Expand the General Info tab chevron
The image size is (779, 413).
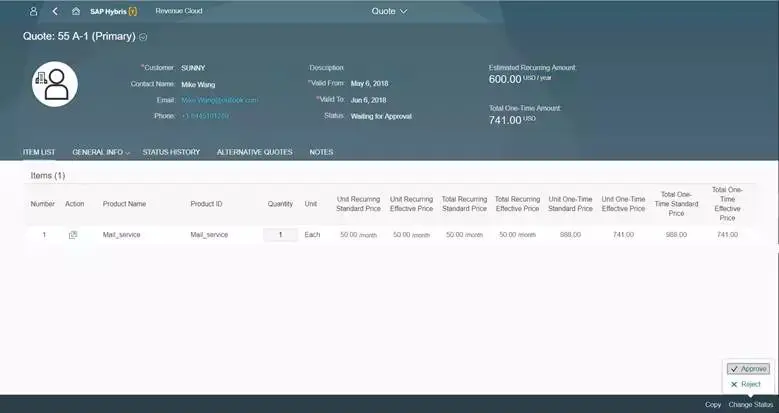[128, 153]
